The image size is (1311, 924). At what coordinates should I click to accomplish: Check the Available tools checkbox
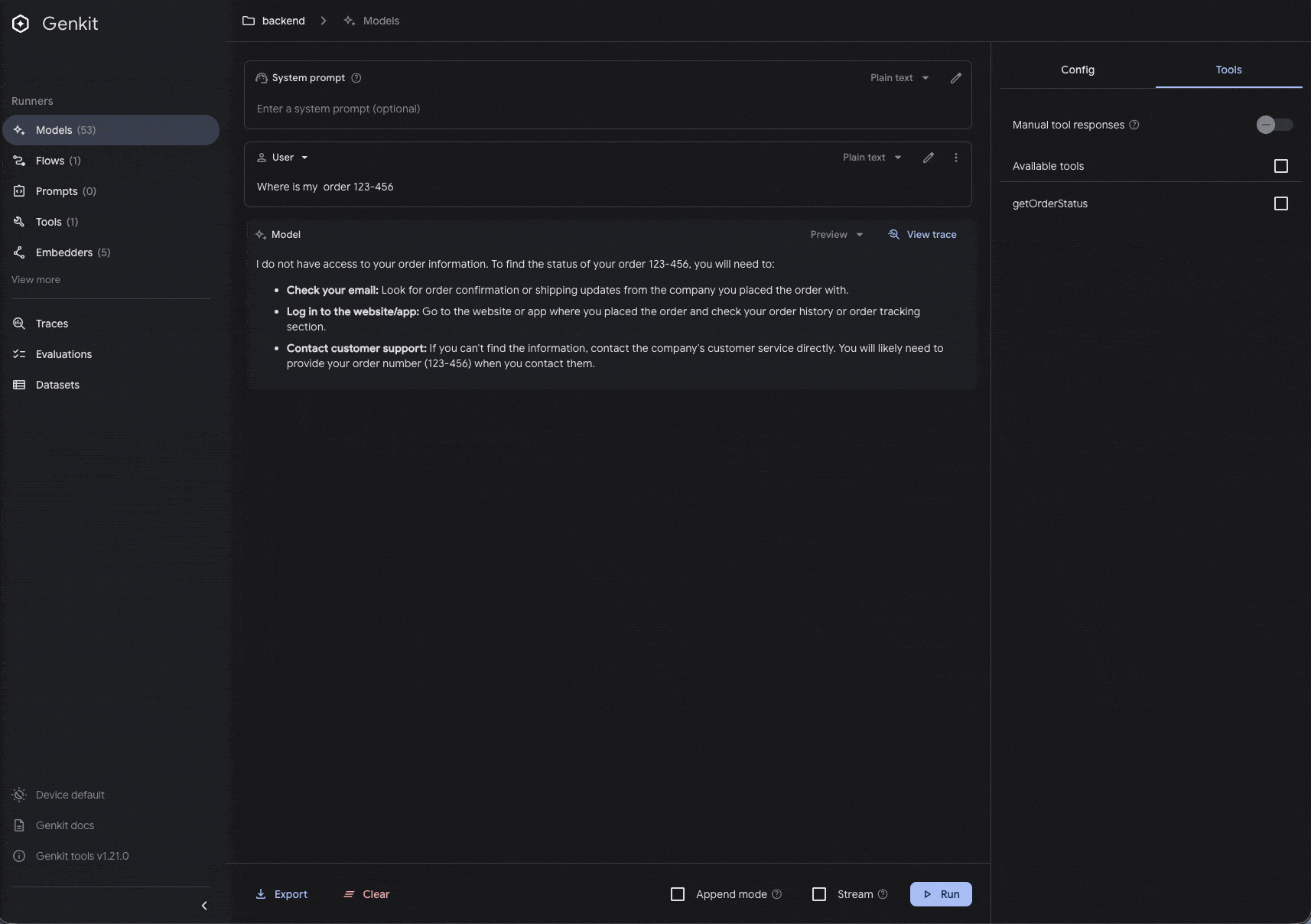[1280, 166]
